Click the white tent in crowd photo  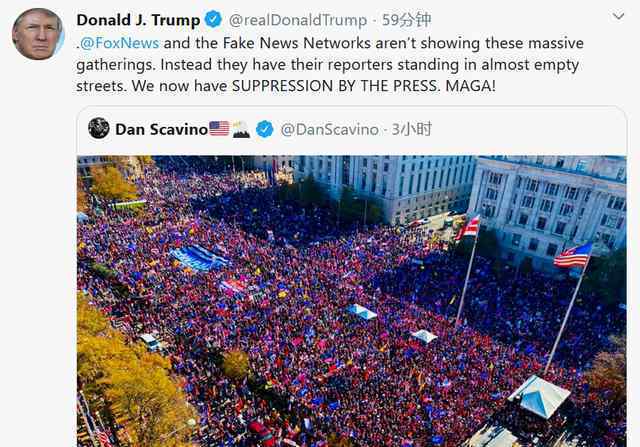click(539, 396)
